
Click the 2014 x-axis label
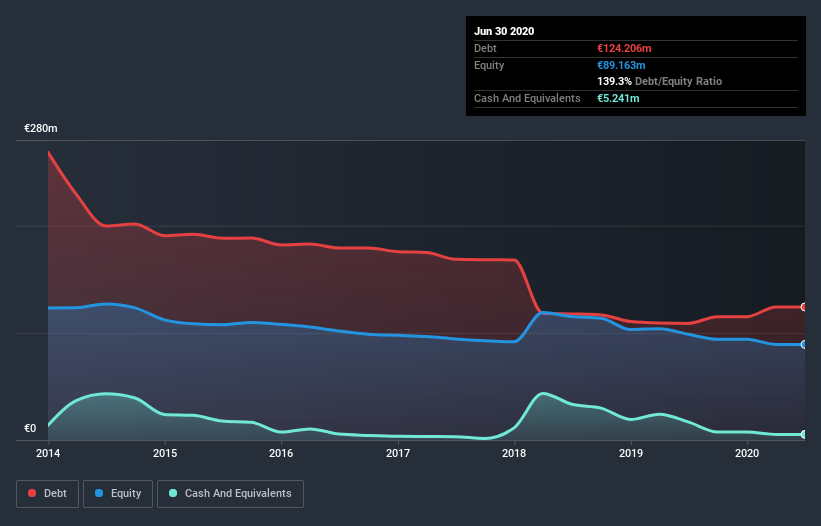tap(48, 453)
